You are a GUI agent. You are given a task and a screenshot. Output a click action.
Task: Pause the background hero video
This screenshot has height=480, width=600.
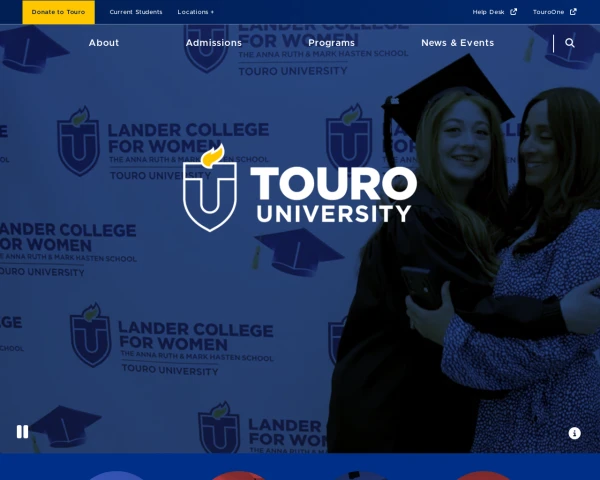[23, 432]
